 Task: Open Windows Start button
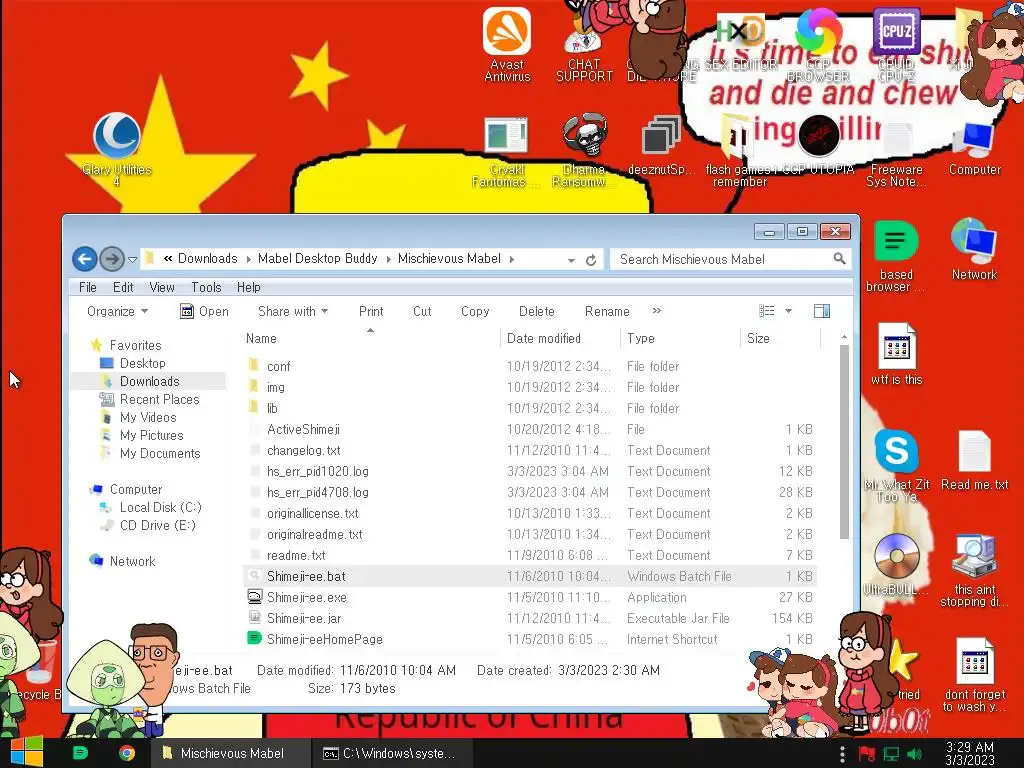coord(27,752)
